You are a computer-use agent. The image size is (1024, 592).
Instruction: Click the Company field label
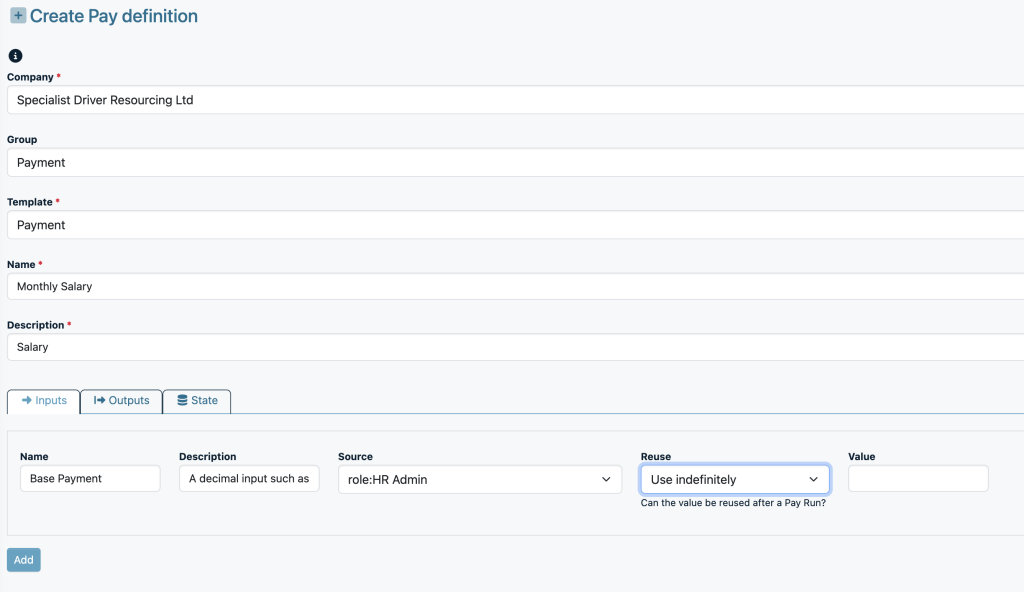tap(30, 77)
